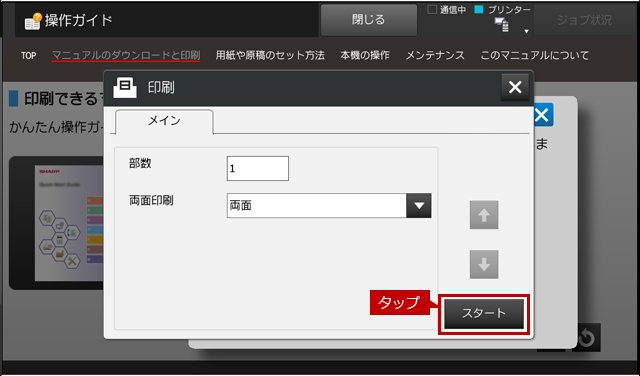Click the 部数 copies input field
This screenshot has width=640, height=376.
point(258,168)
